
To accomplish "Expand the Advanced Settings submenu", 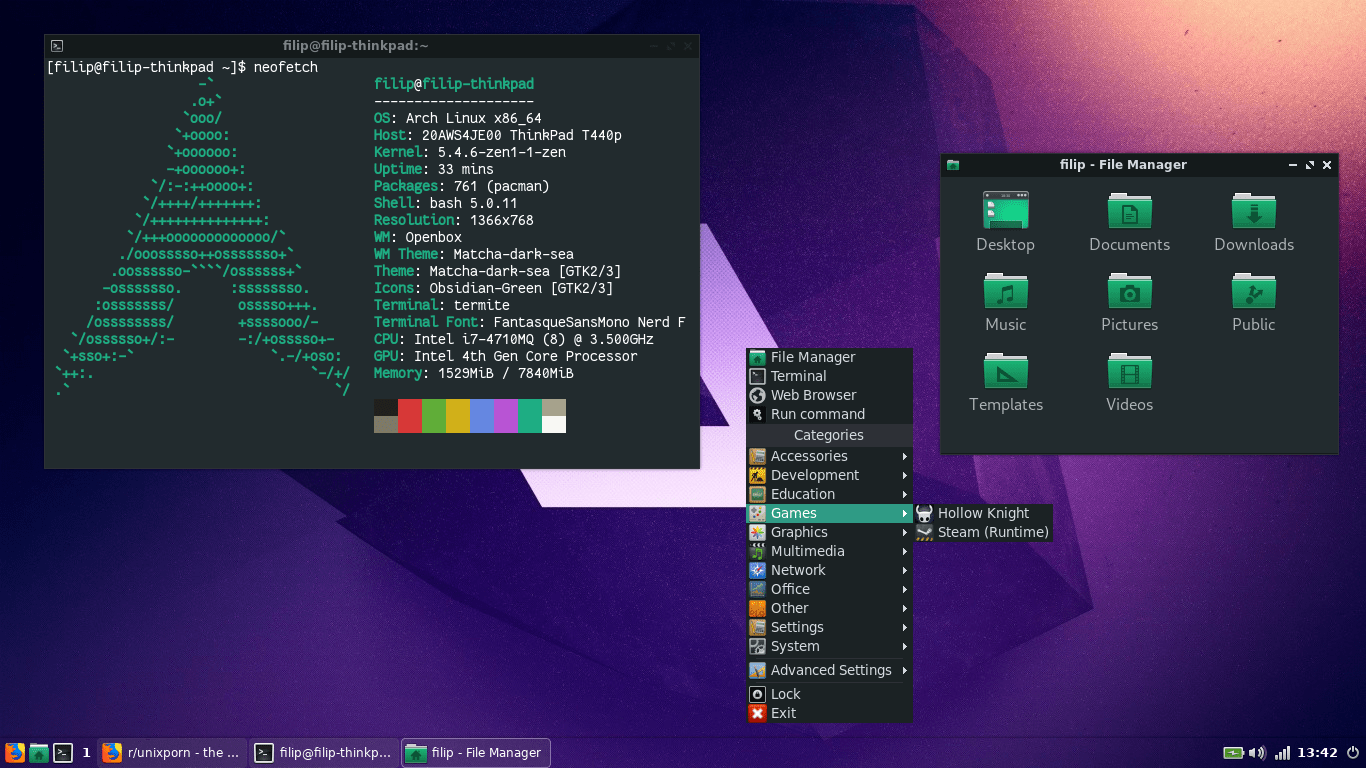I will pos(829,670).
